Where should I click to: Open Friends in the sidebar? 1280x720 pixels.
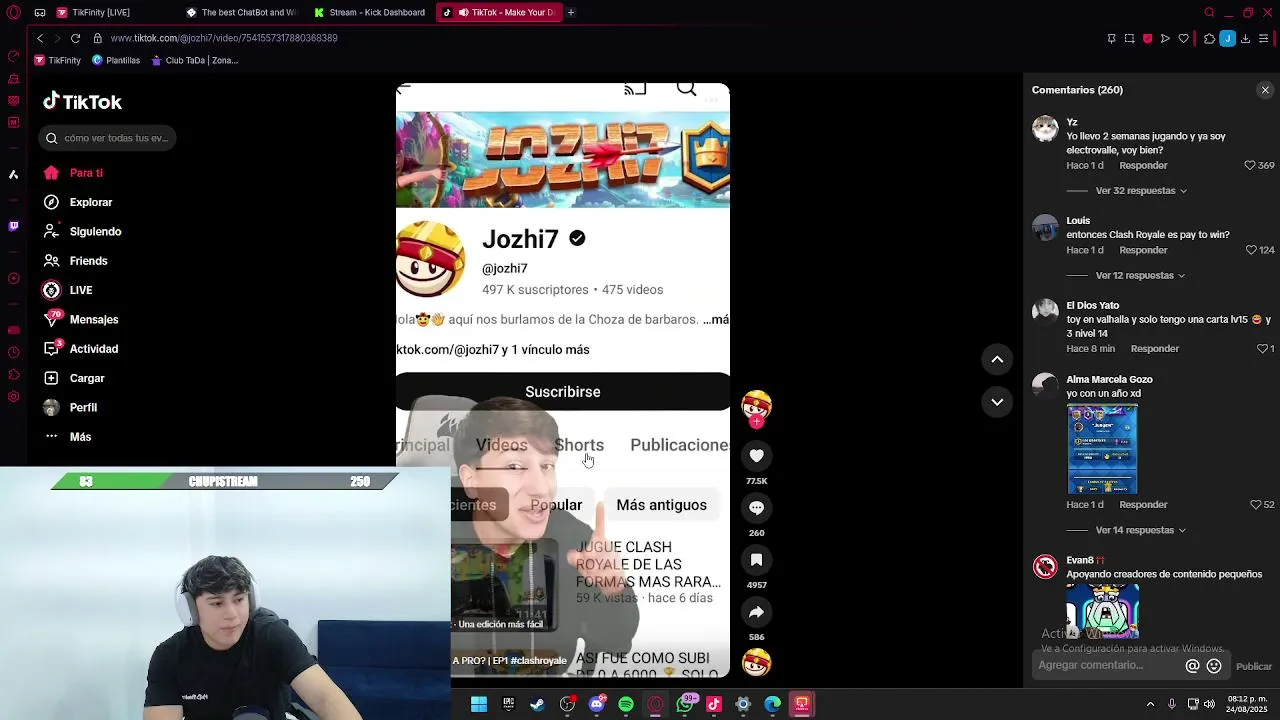pos(75,261)
